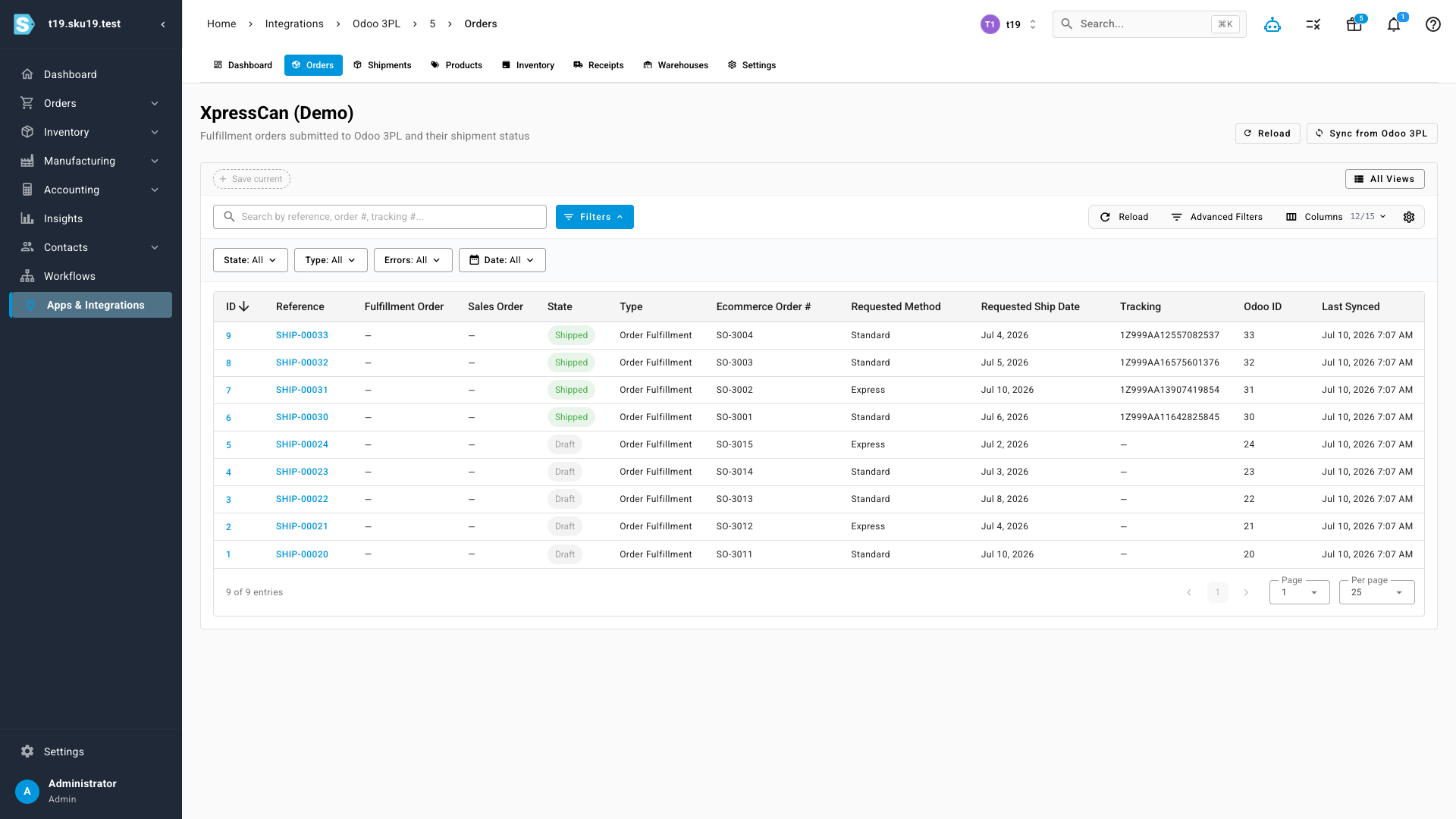Open the notifications bell

pyautogui.click(x=1394, y=24)
